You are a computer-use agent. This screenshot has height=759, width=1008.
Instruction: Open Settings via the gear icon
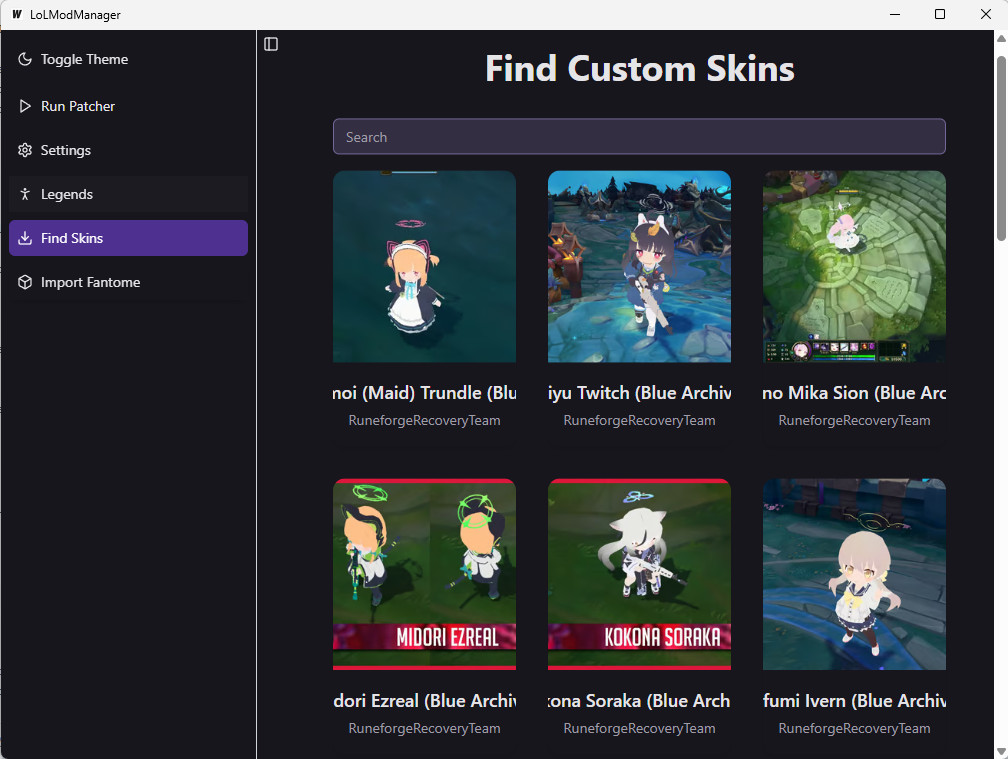tap(23, 150)
